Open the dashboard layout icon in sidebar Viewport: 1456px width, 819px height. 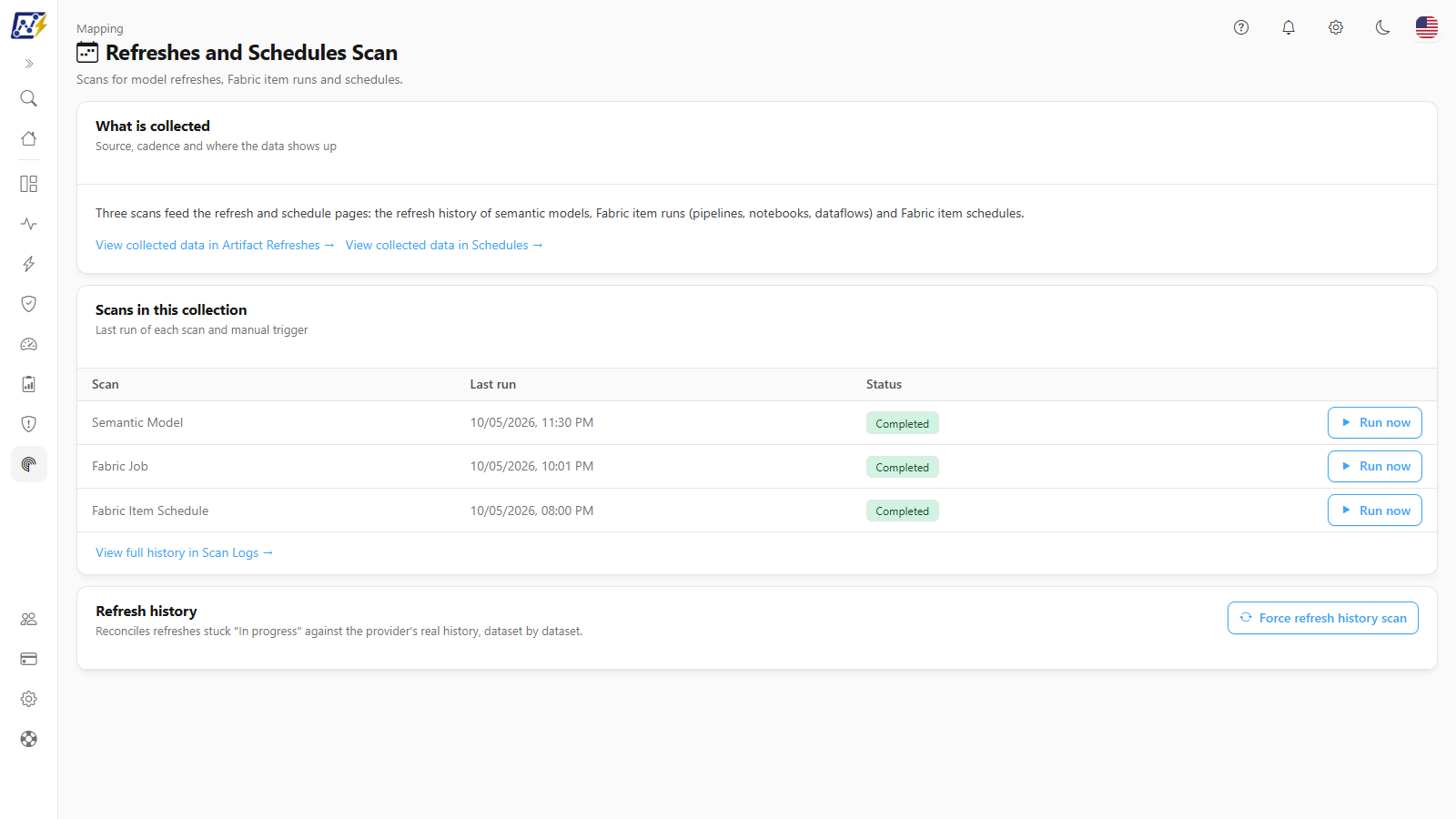[29, 184]
